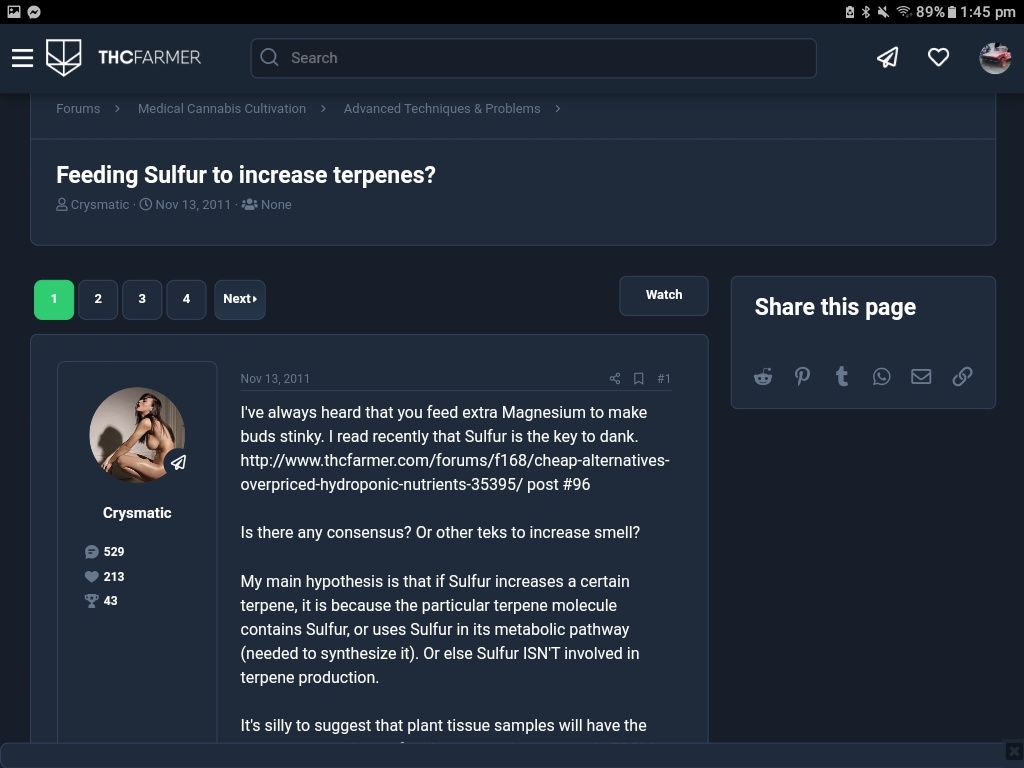1024x768 pixels.
Task: Tap the Wi-Fi status icon
Action: [904, 12]
